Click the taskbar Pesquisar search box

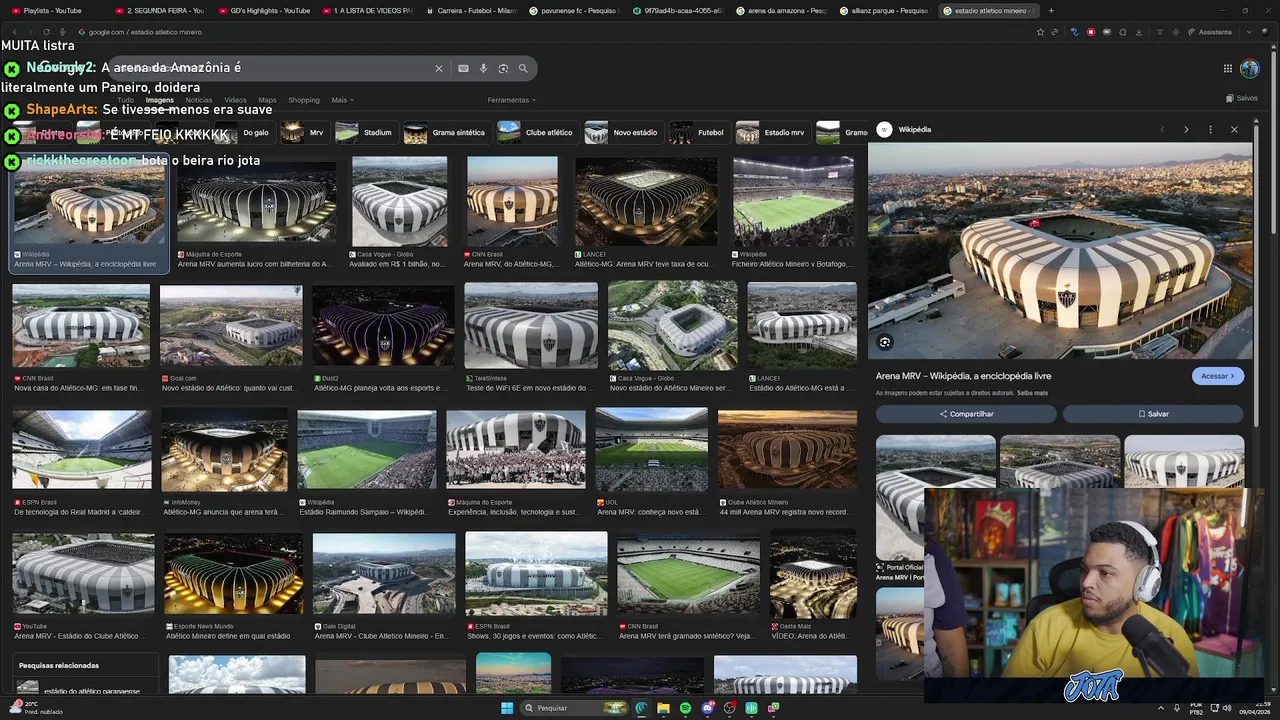[x=575, y=708]
